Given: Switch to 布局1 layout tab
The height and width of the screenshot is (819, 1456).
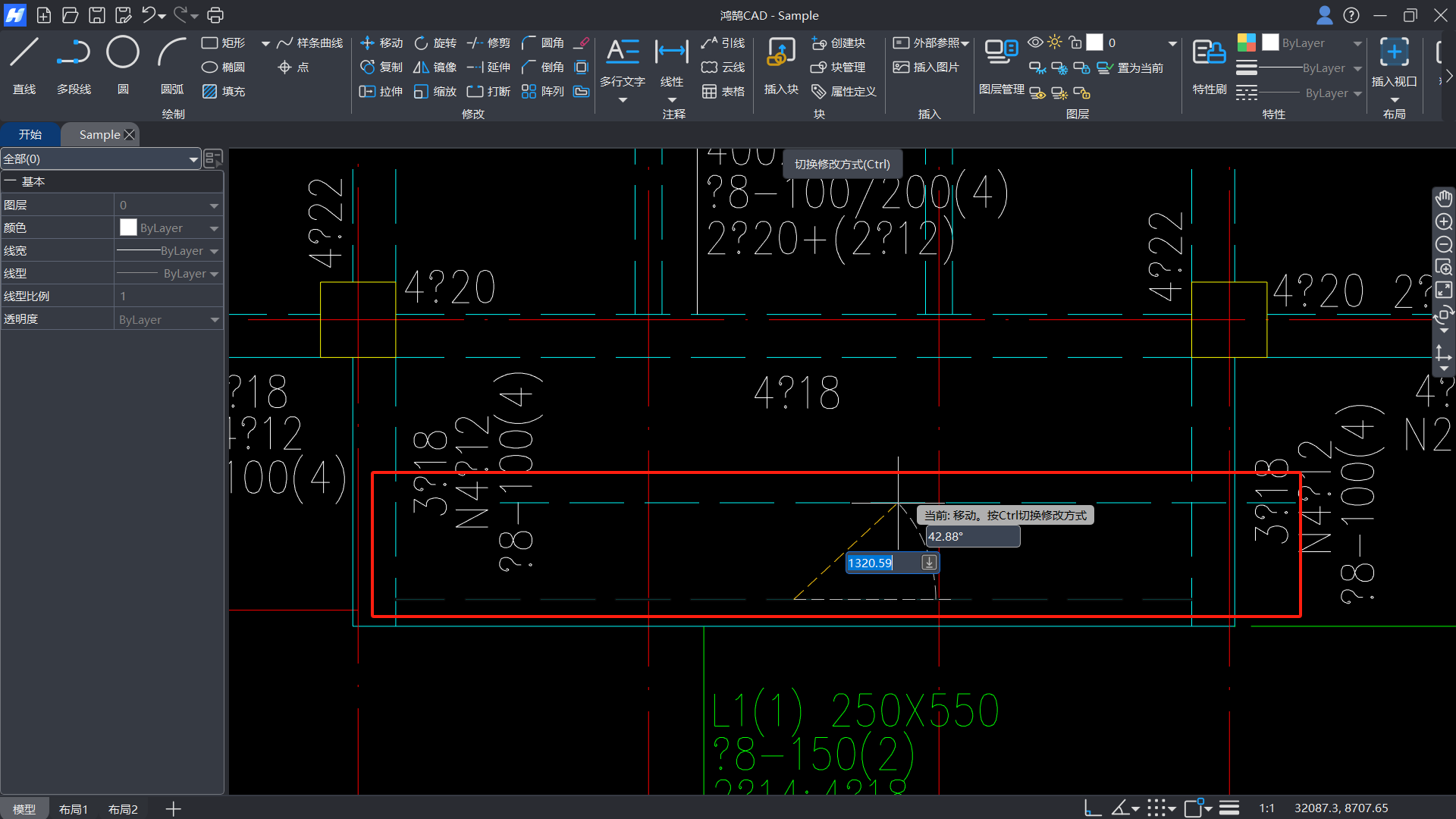Looking at the screenshot, I should coord(74,809).
